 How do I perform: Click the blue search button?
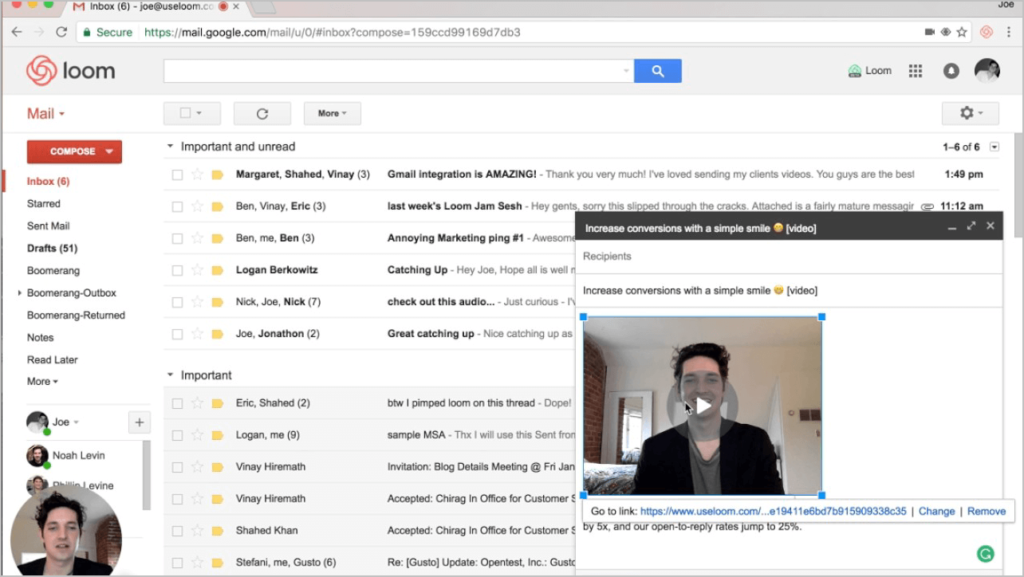[657, 71]
